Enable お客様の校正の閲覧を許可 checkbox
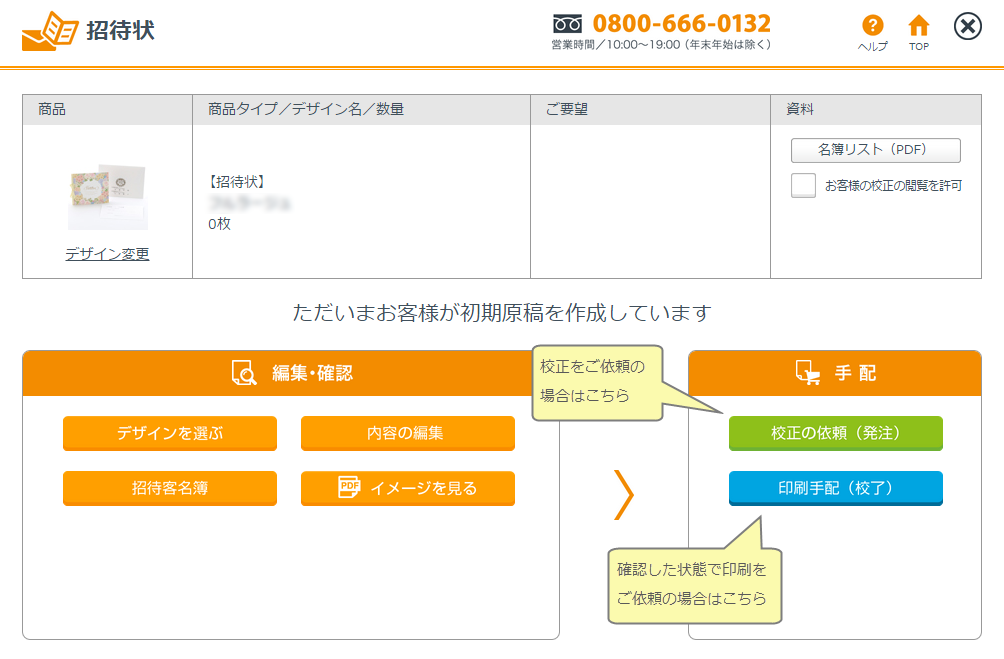The width and height of the screenshot is (1004, 659). (803, 185)
